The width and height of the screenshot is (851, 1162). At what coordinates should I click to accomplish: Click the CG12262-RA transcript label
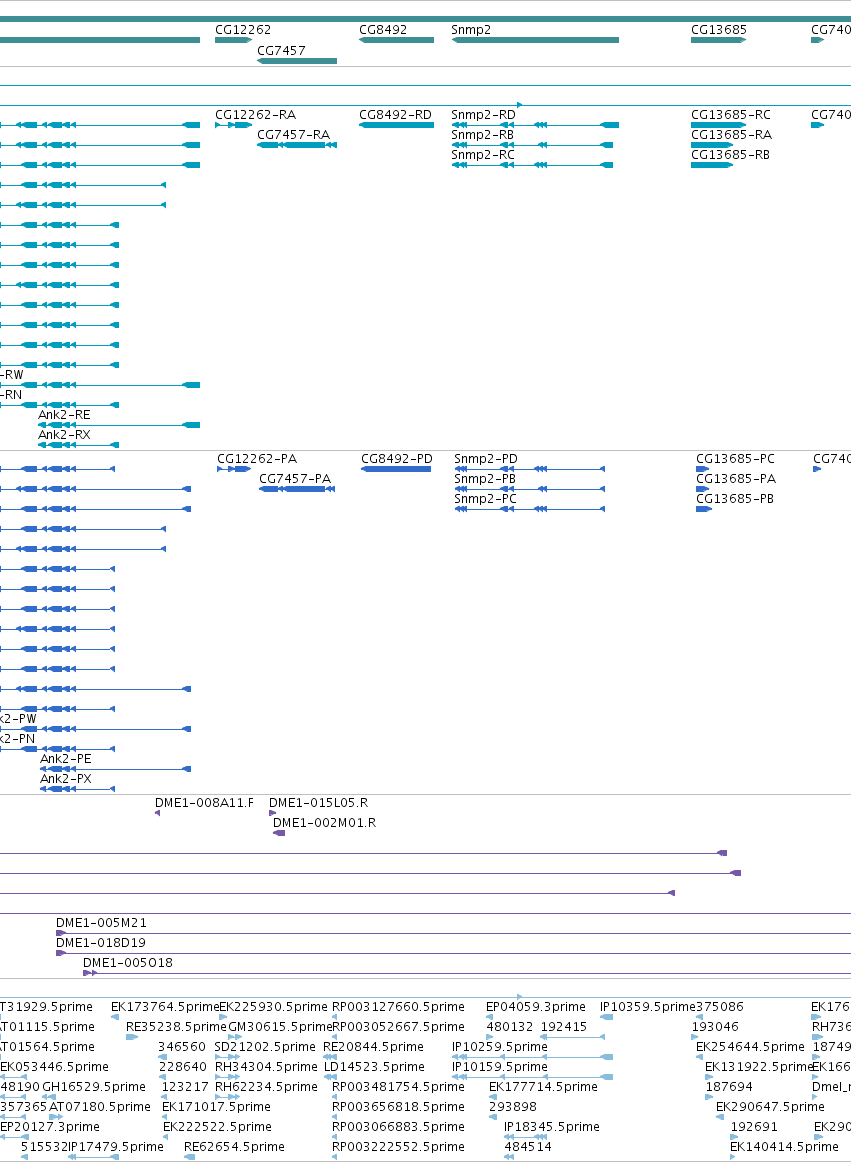[x=256, y=115]
